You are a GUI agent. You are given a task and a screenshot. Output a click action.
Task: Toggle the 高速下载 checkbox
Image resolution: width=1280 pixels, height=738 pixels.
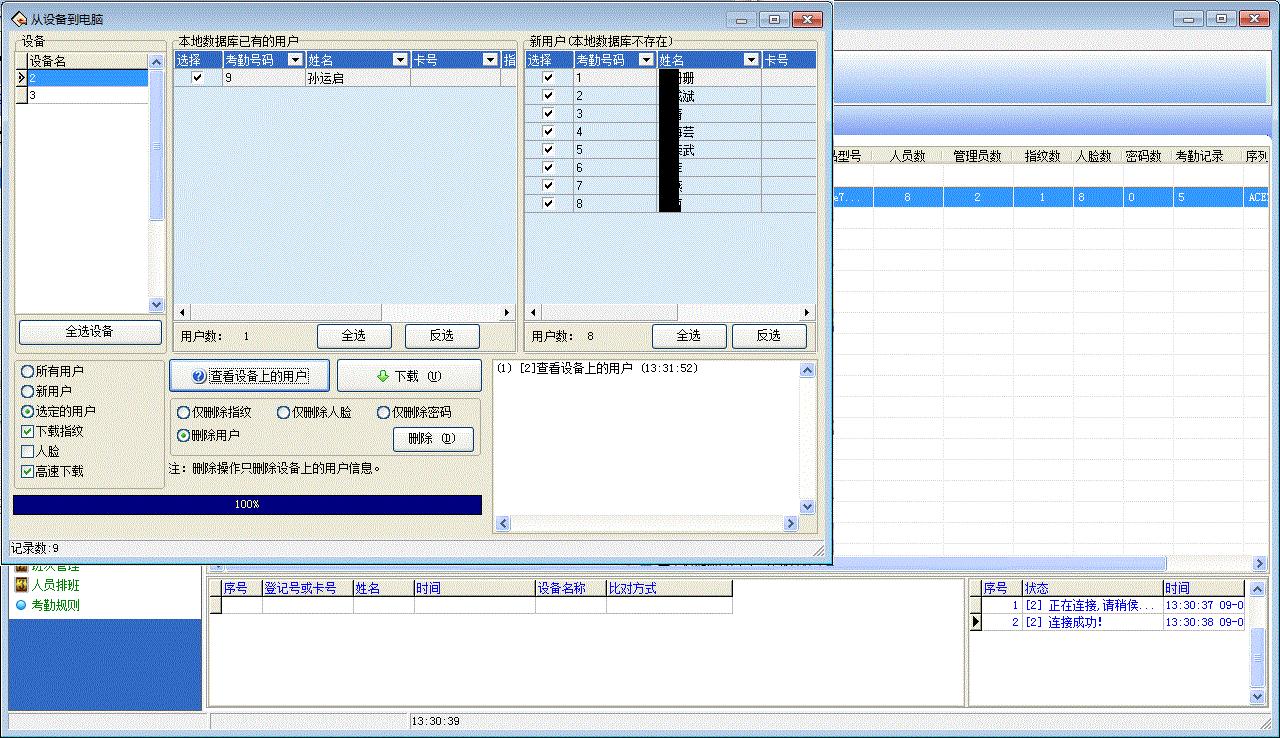tap(28, 471)
